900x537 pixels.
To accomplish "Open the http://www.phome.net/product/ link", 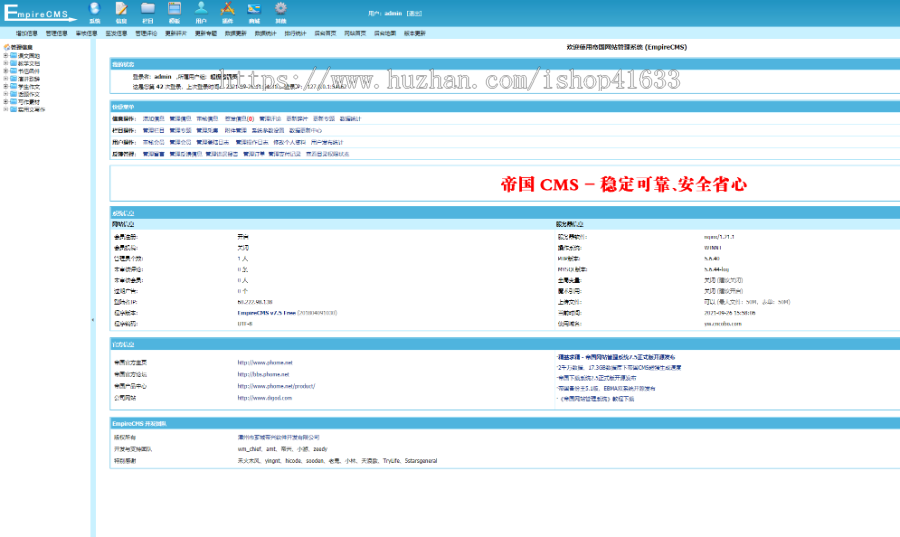I will [x=276, y=386].
